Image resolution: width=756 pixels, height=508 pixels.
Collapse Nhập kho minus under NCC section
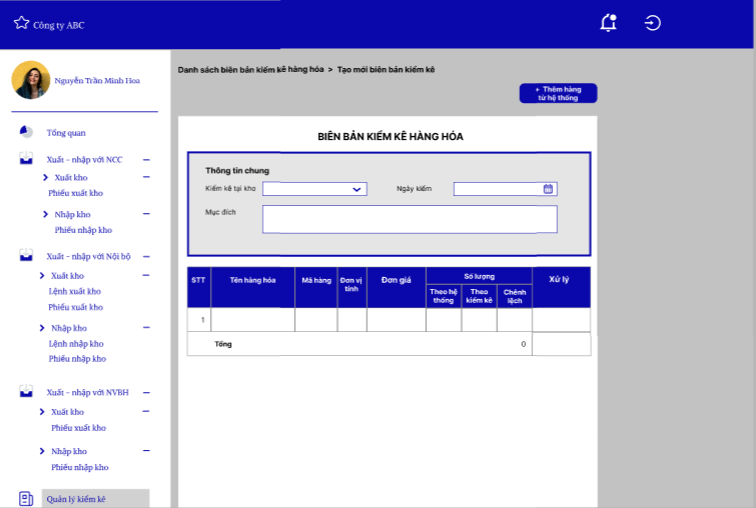click(x=147, y=214)
